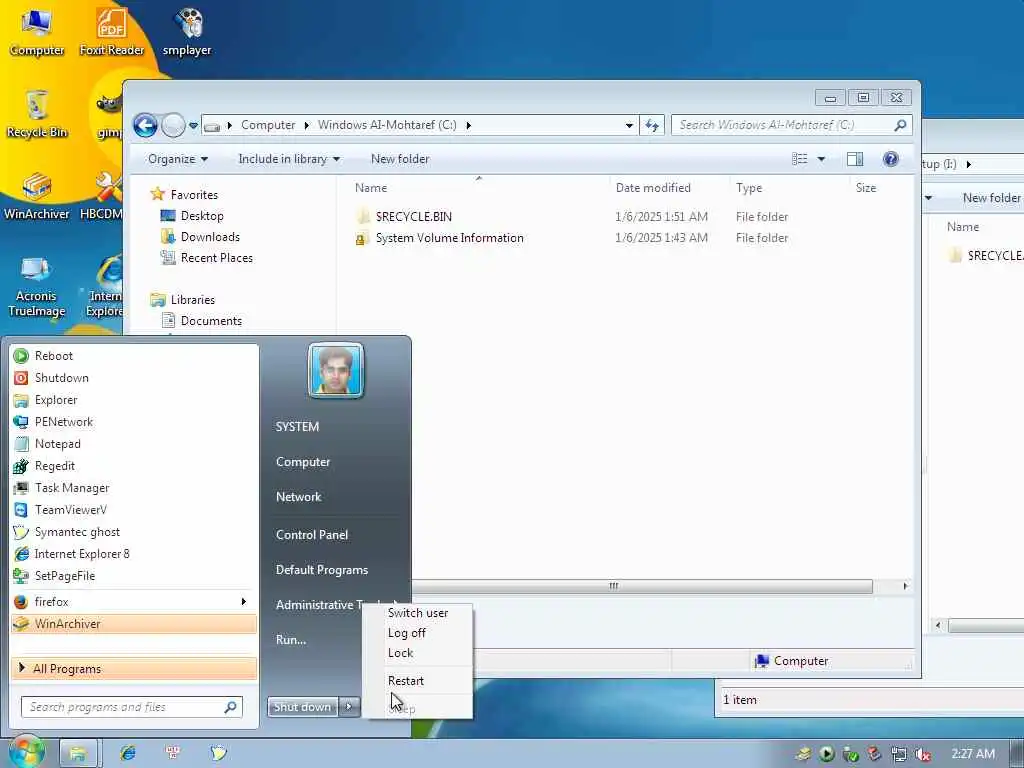Screen dimensions: 1024x768
Task: Click the user account picture
Action: (x=336, y=370)
